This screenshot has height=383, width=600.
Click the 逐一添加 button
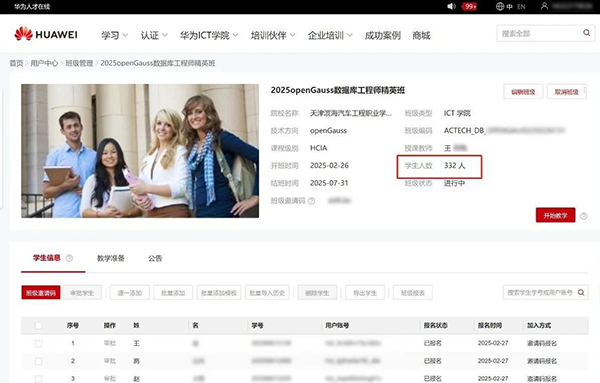pos(130,293)
